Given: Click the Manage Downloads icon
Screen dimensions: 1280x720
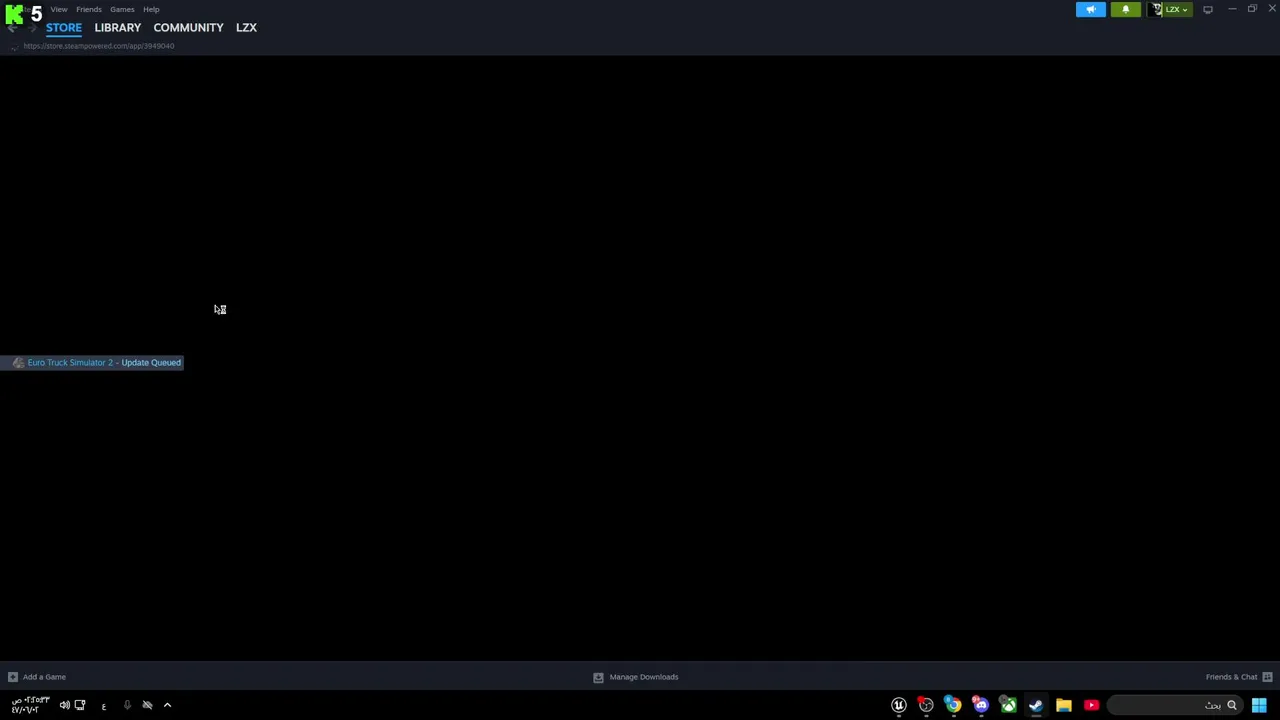Looking at the screenshot, I should (x=598, y=677).
